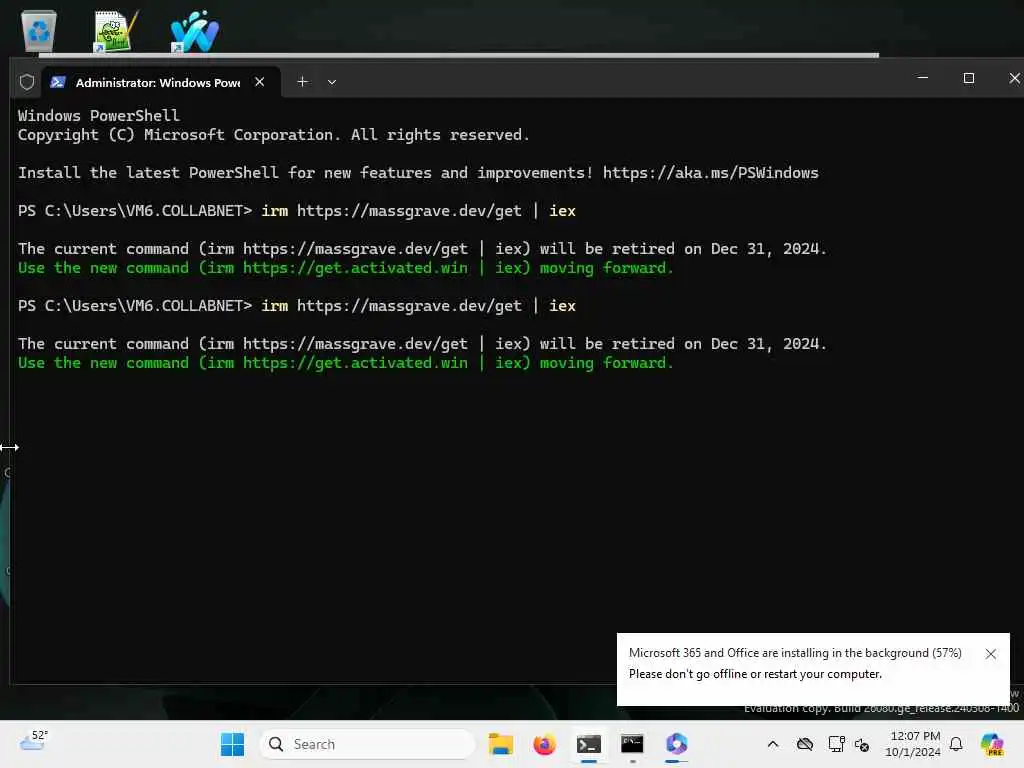1024x768 pixels.
Task: Open the weather widget showing 52°
Action: (x=33, y=742)
